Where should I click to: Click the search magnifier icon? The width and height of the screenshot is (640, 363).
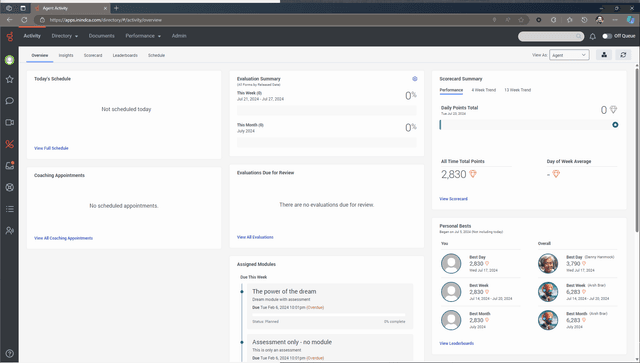[x=578, y=36]
